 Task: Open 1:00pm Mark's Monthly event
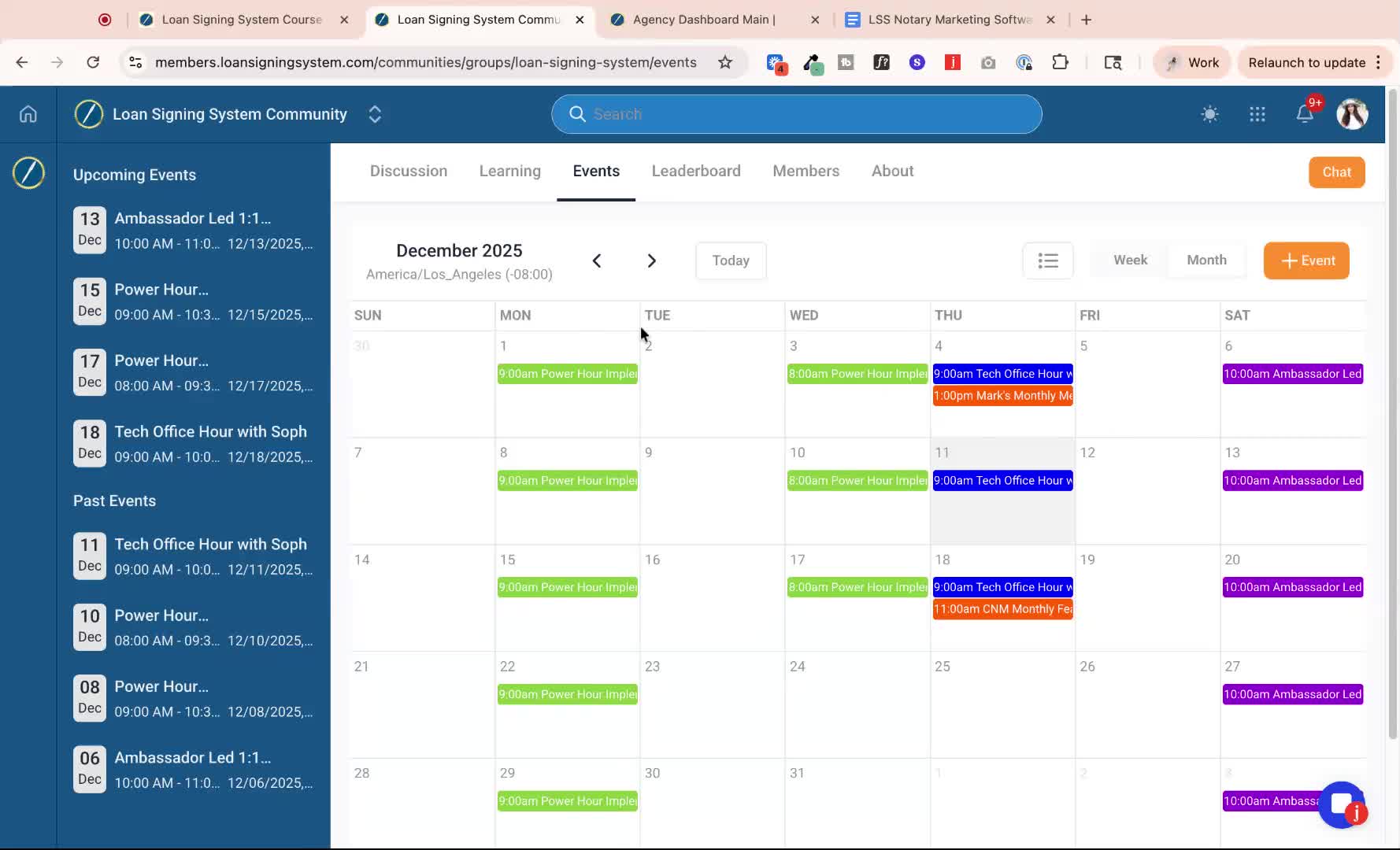click(1002, 396)
